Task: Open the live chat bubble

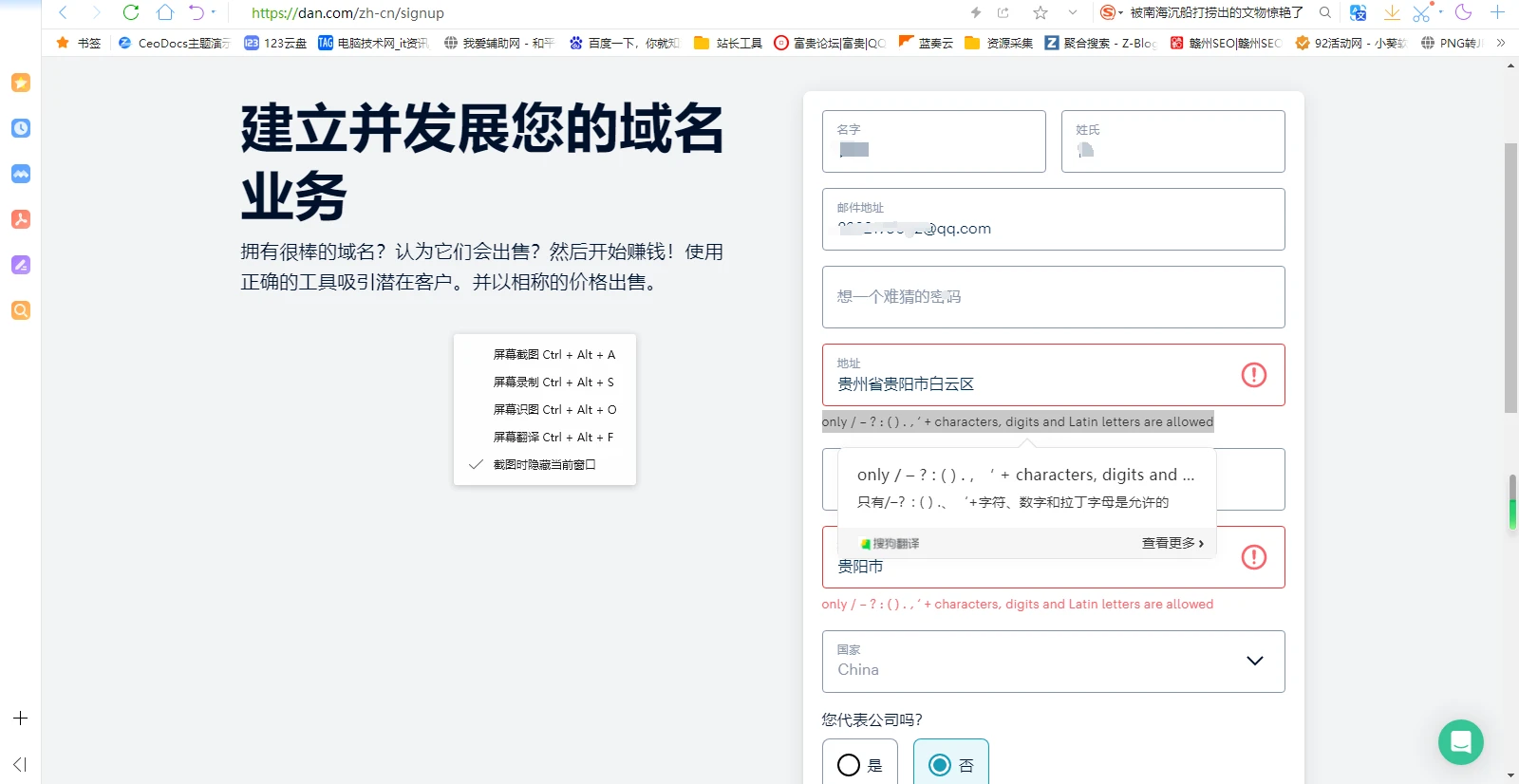Action: click(1460, 741)
